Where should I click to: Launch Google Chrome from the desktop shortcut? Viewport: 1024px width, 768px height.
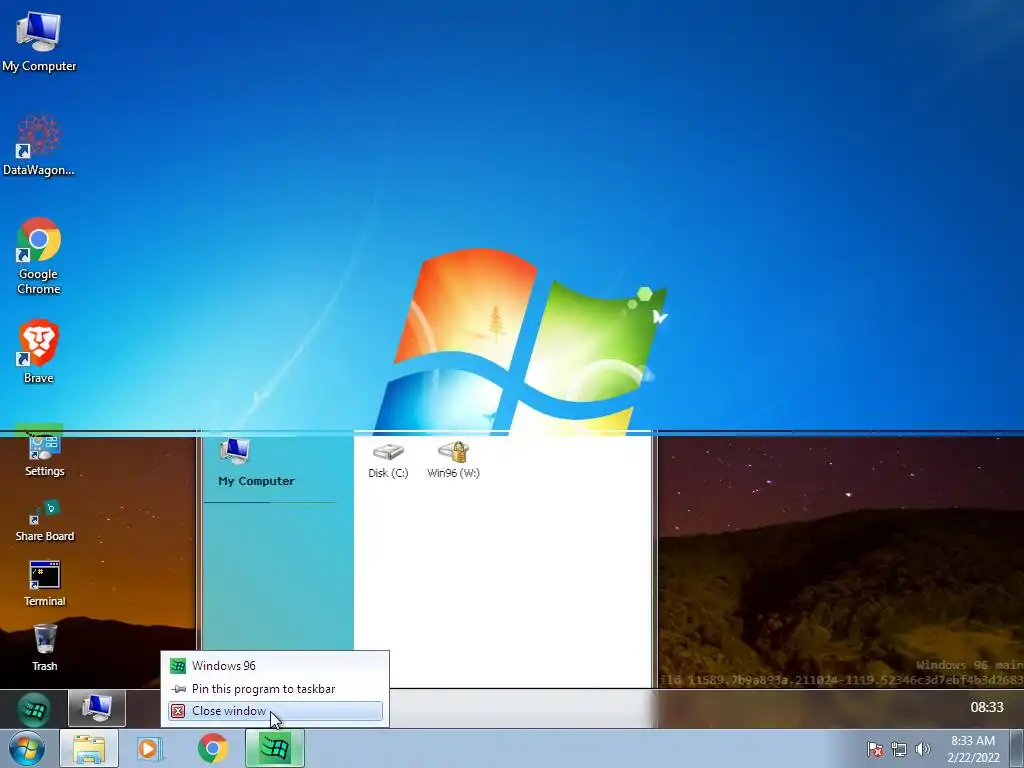click(39, 256)
